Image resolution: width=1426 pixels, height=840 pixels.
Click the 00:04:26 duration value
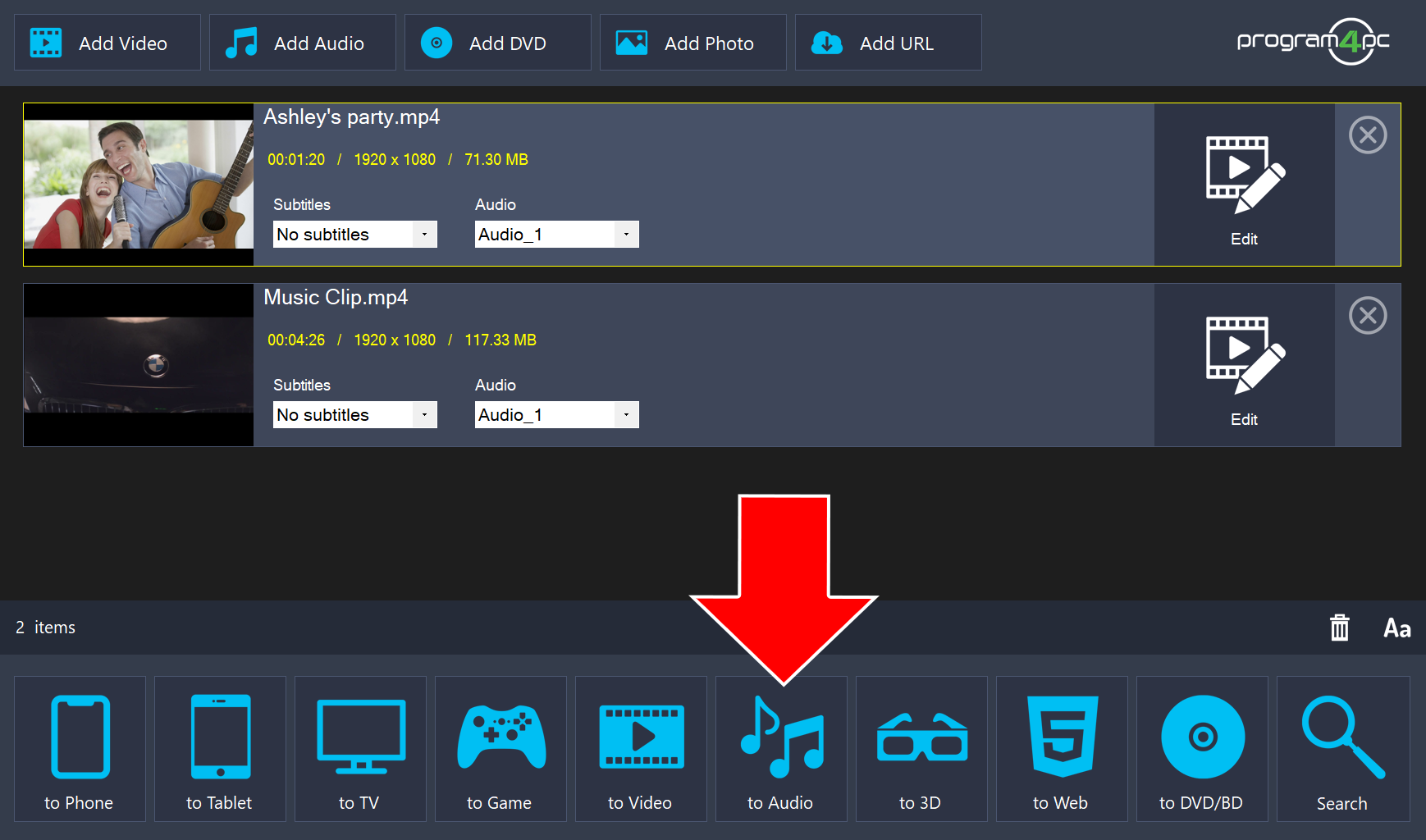[296, 340]
